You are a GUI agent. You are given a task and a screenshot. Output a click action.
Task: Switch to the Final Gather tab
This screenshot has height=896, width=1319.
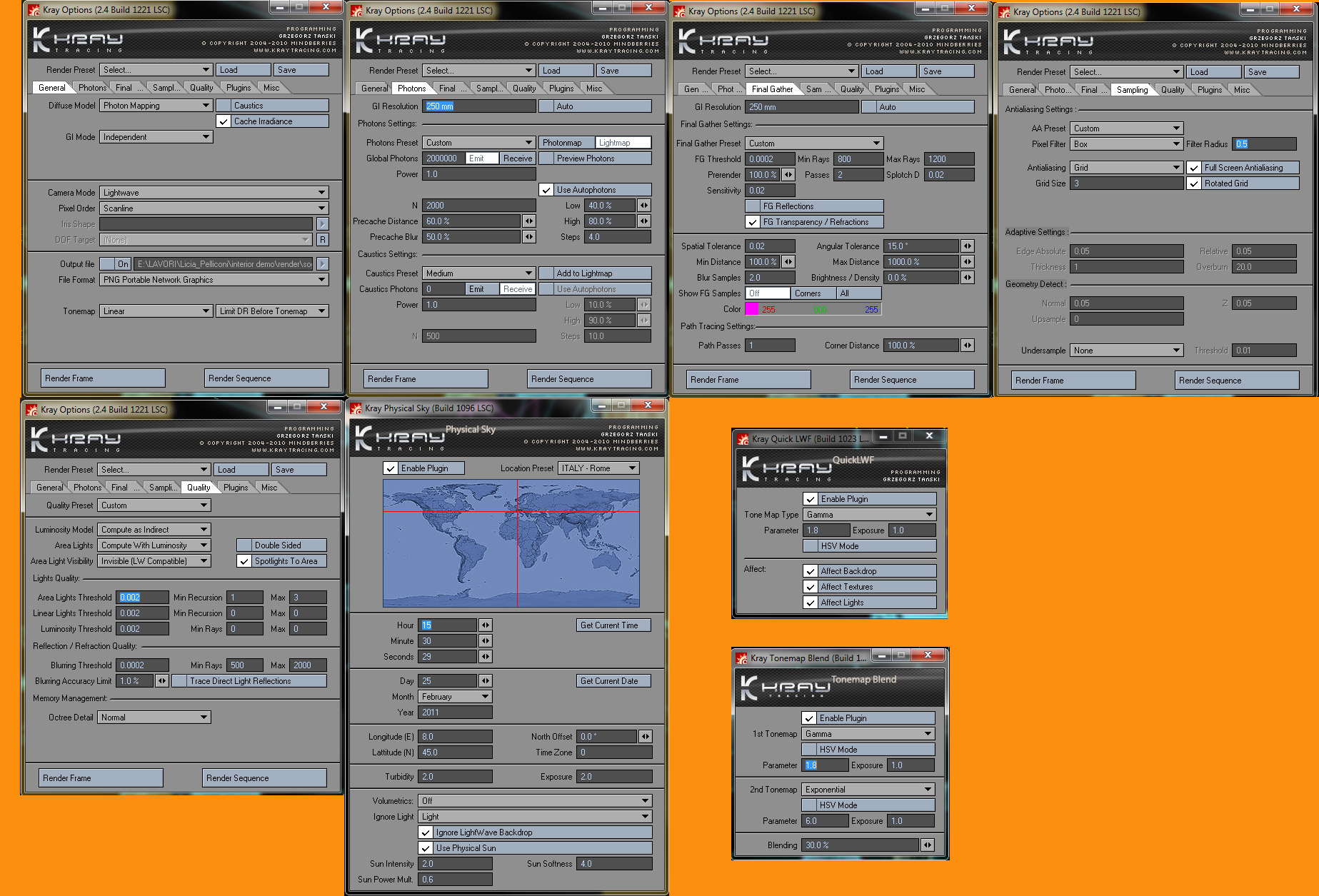tap(771, 89)
